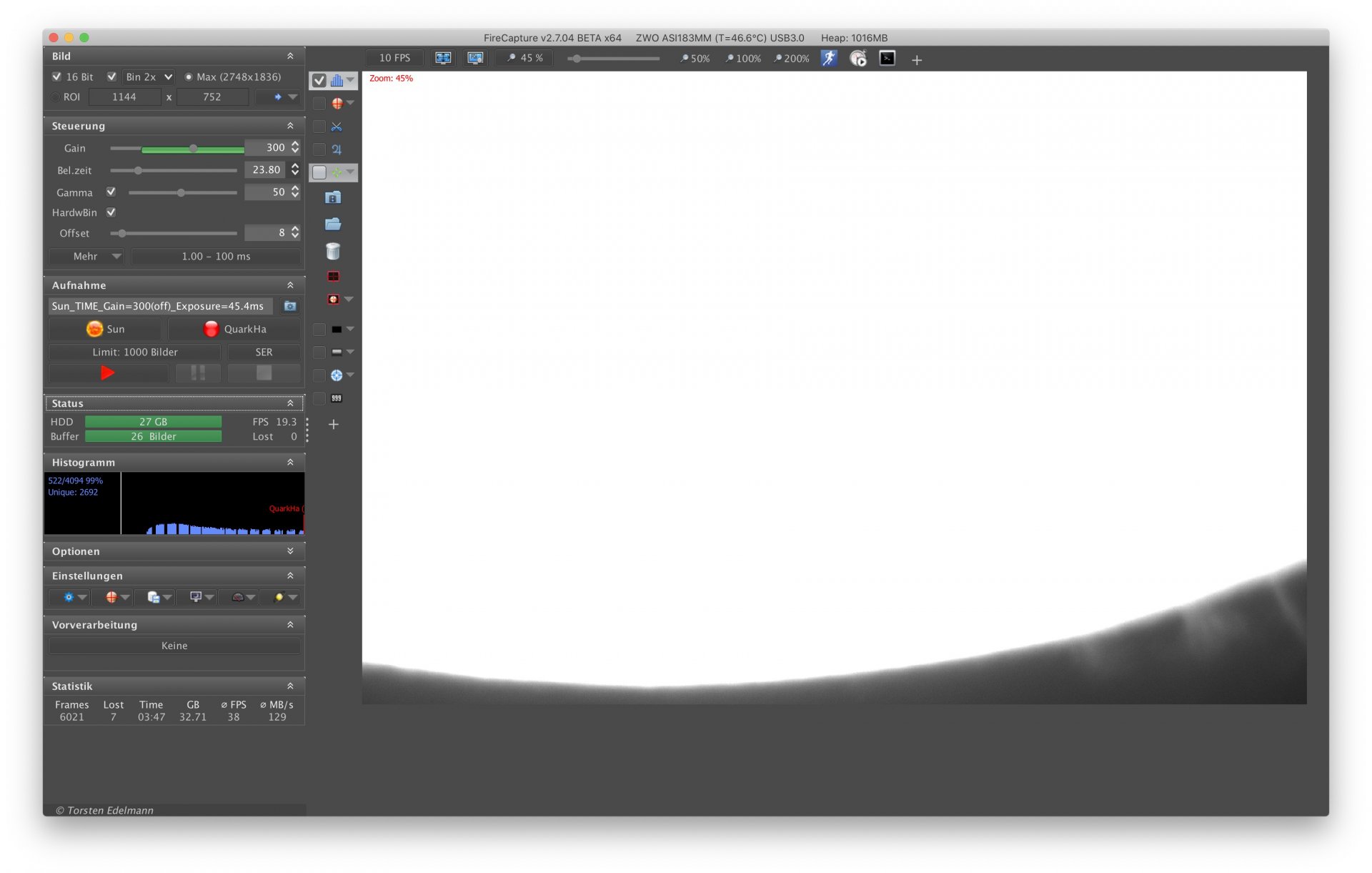This screenshot has width=1372, height=873.
Task: Enable the autoguiding tool checkbox
Action: point(319,172)
